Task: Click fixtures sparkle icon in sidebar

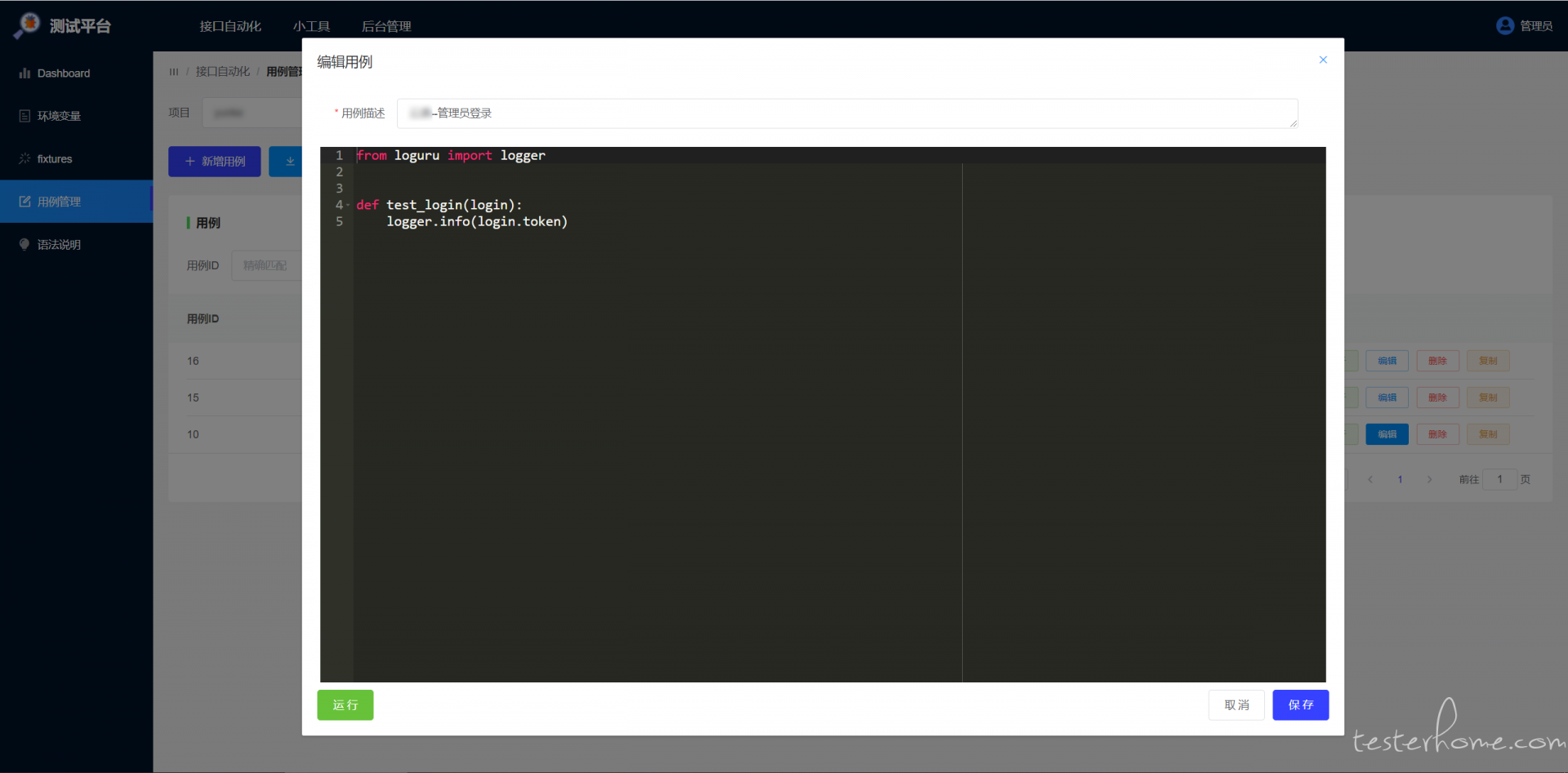Action: (x=24, y=158)
